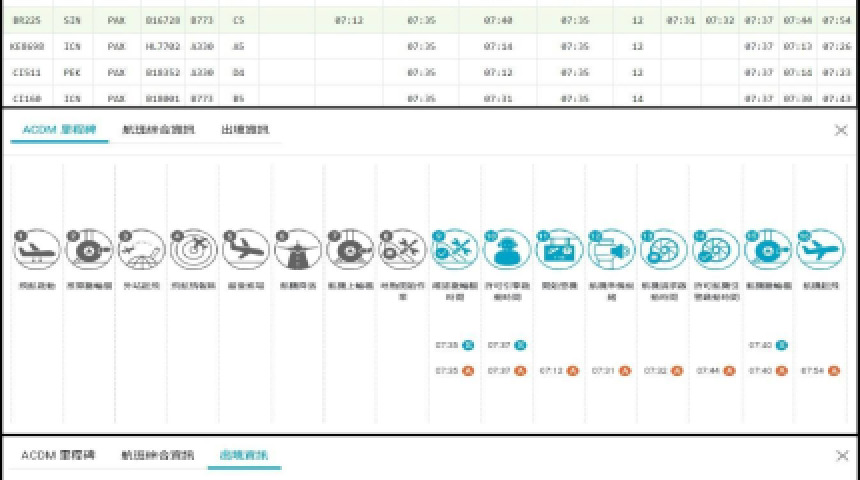The width and height of the screenshot is (860, 480).
Task: Open the 出境資訊 tab in upper panel
Action: (x=244, y=130)
